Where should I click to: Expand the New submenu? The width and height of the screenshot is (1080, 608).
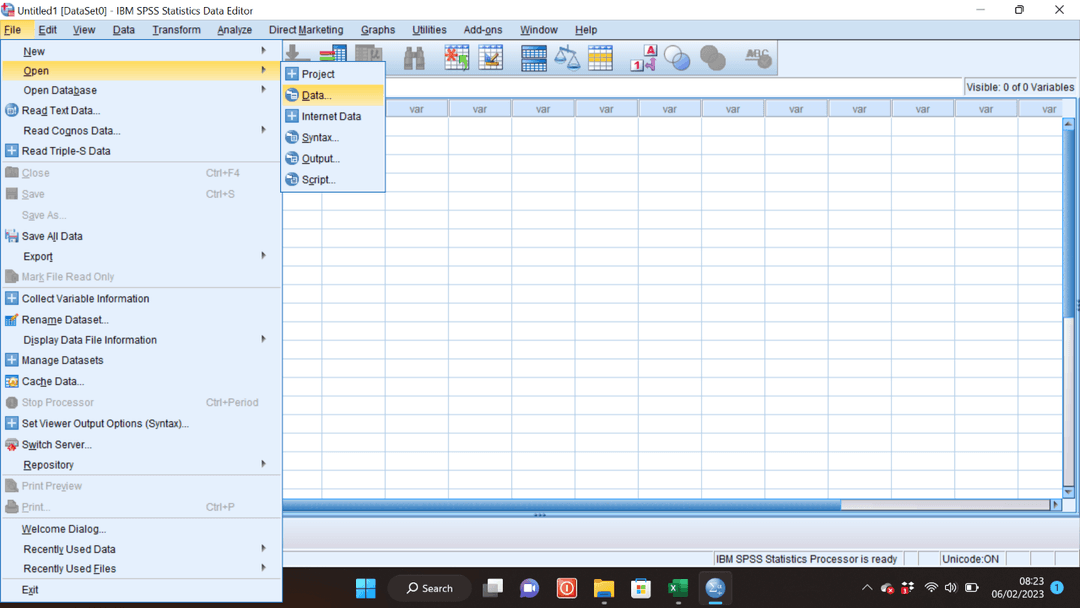142,52
